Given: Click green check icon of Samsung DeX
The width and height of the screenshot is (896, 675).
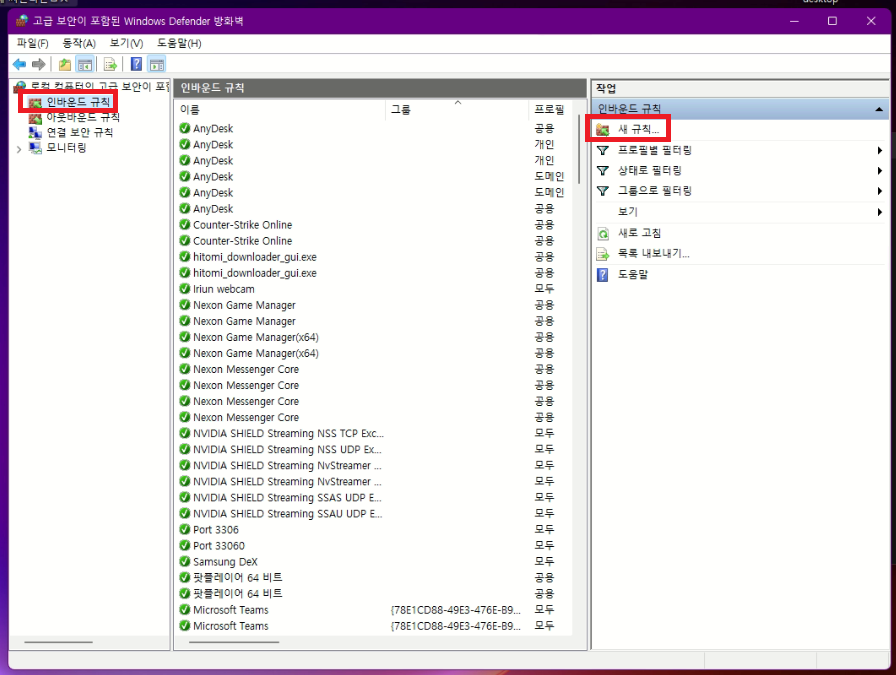Looking at the screenshot, I should point(185,561).
